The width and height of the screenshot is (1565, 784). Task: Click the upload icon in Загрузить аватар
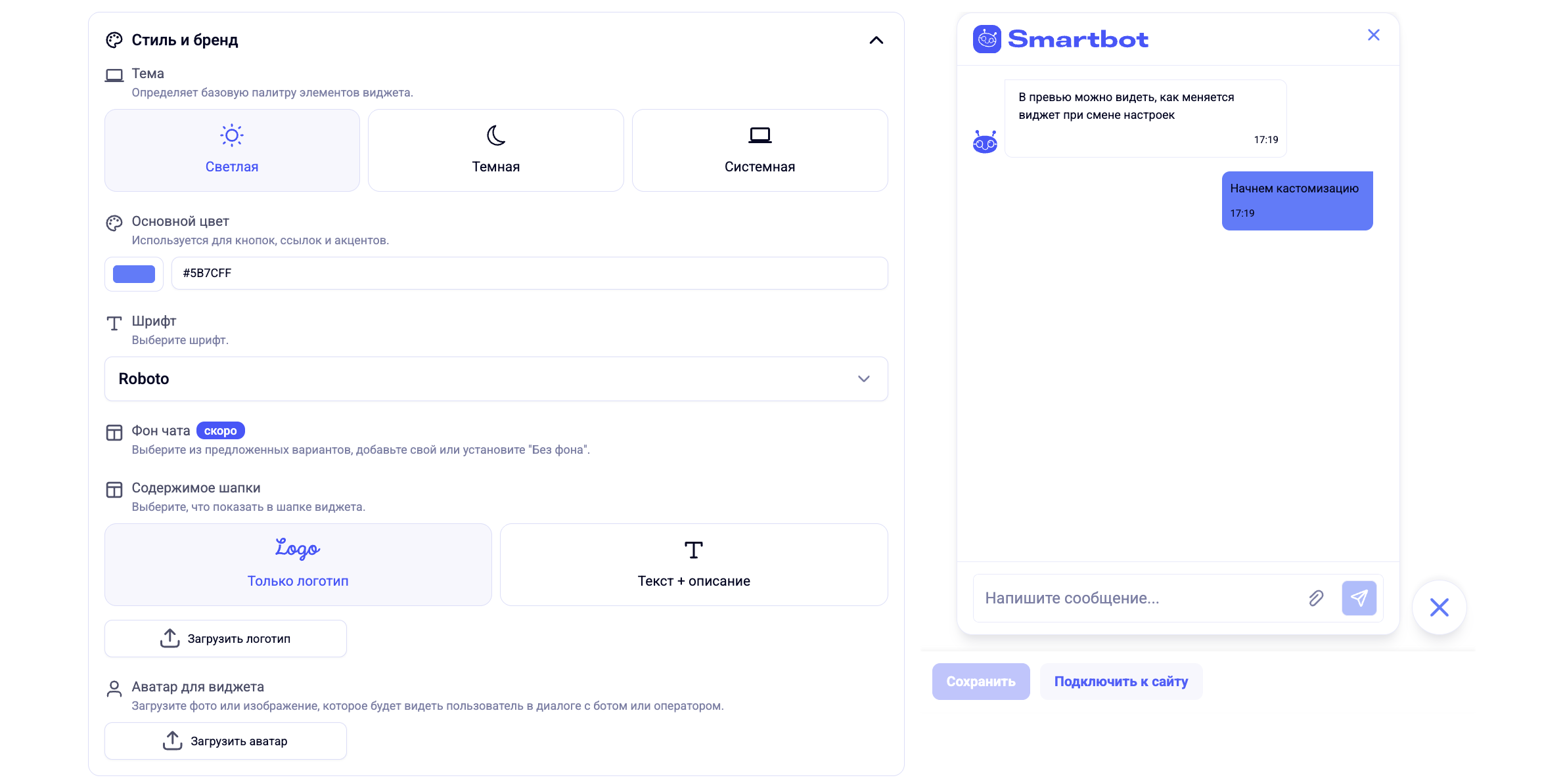(x=172, y=741)
